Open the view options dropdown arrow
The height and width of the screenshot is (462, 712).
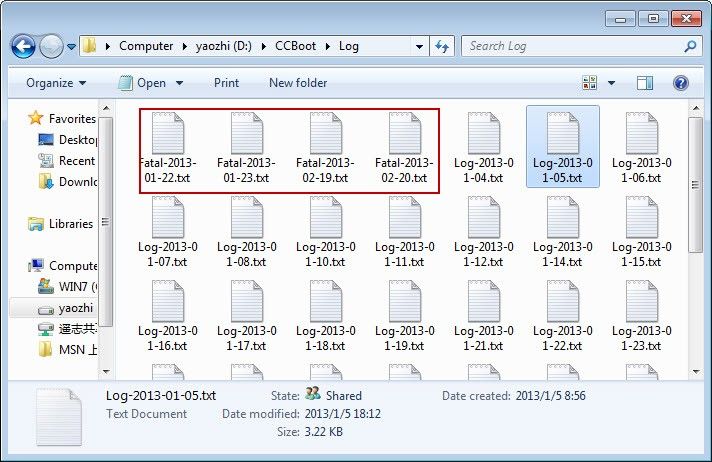pos(611,83)
